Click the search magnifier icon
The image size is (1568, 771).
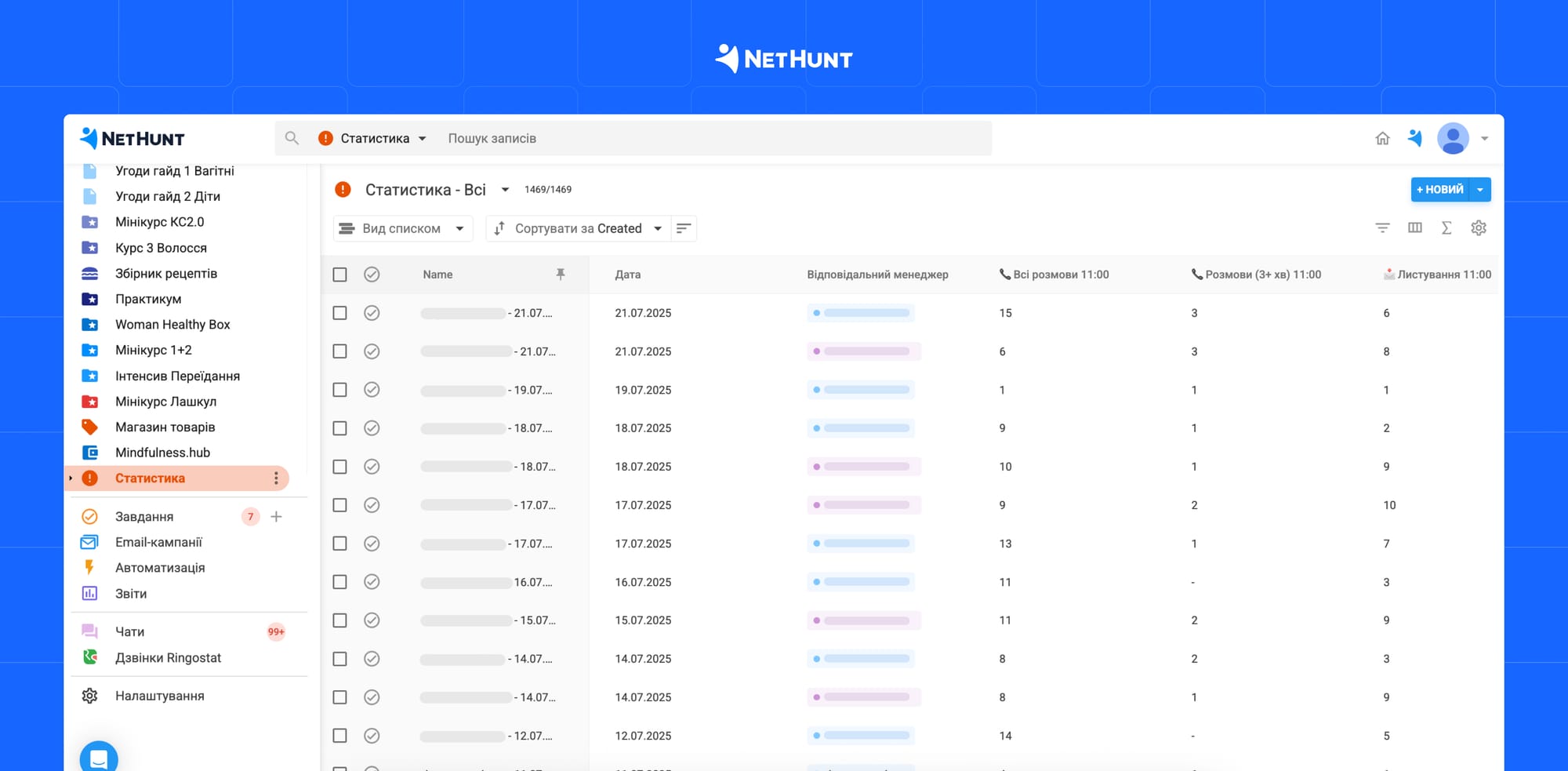(292, 138)
